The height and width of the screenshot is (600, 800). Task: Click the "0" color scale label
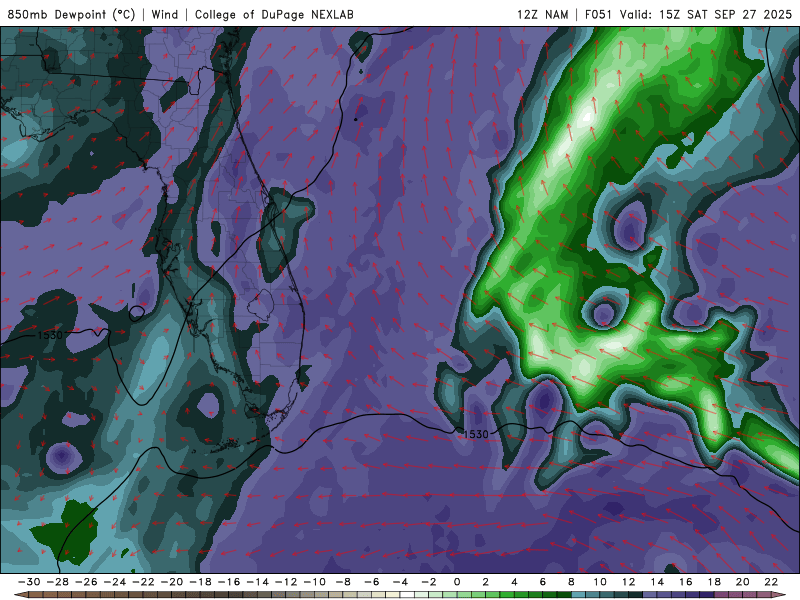coord(457,582)
